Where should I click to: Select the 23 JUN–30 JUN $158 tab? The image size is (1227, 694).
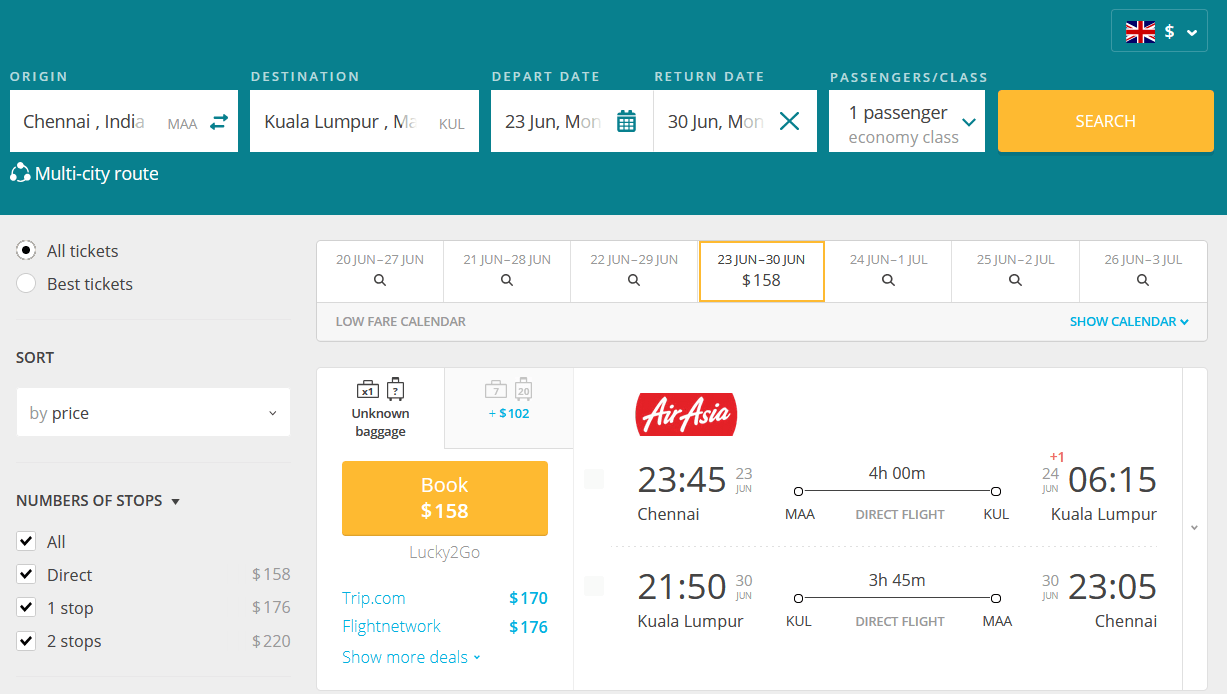pyautogui.click(x=761, y=271)
